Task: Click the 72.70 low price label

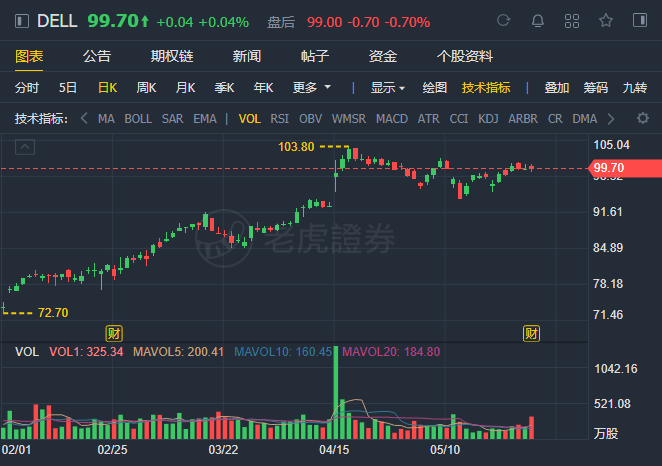Action: pyautogui.click(x=53, y=313)
